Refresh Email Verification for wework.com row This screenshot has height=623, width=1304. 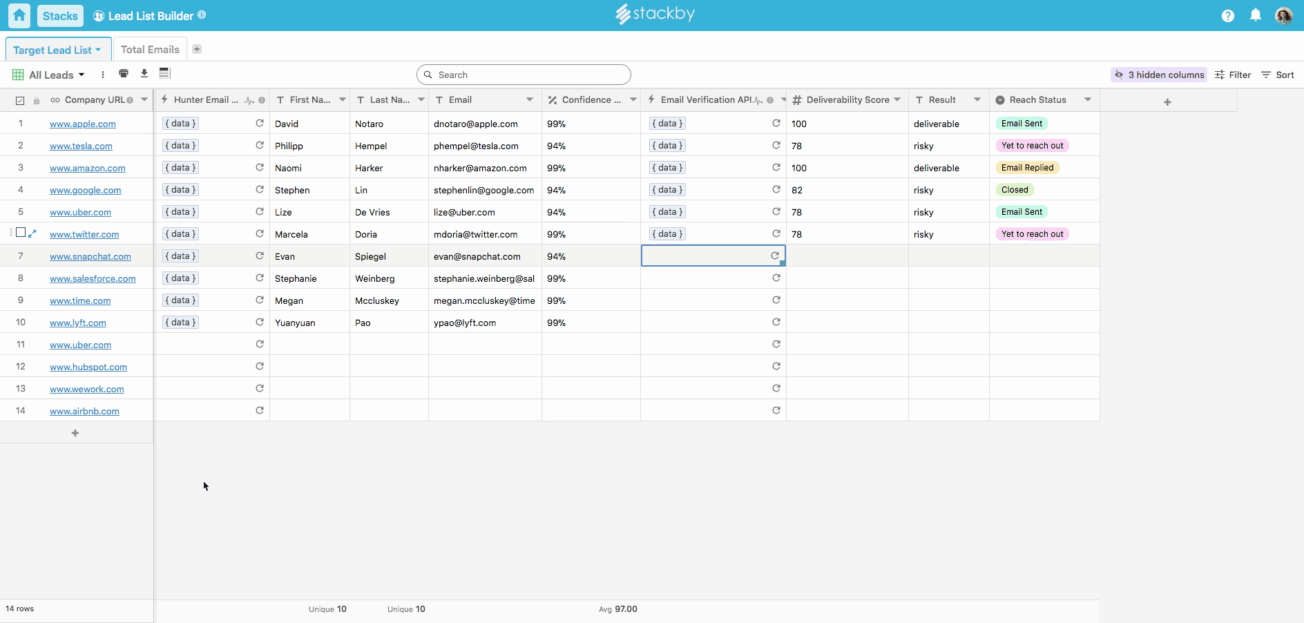click(776, 388)
